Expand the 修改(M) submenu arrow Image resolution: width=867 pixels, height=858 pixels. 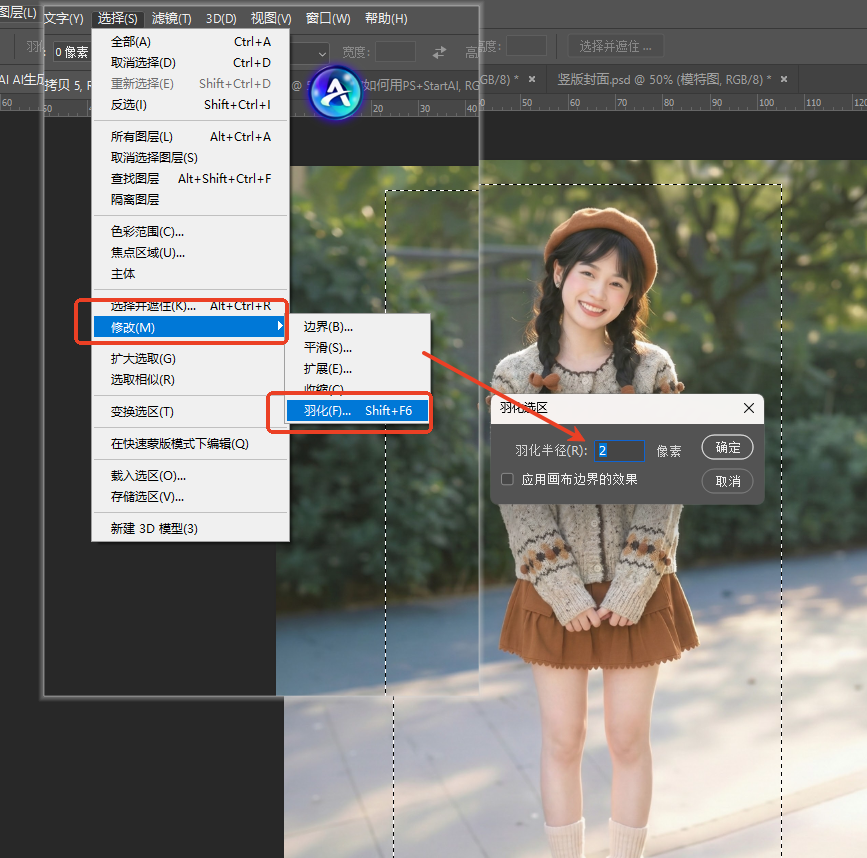coord(280,327)
